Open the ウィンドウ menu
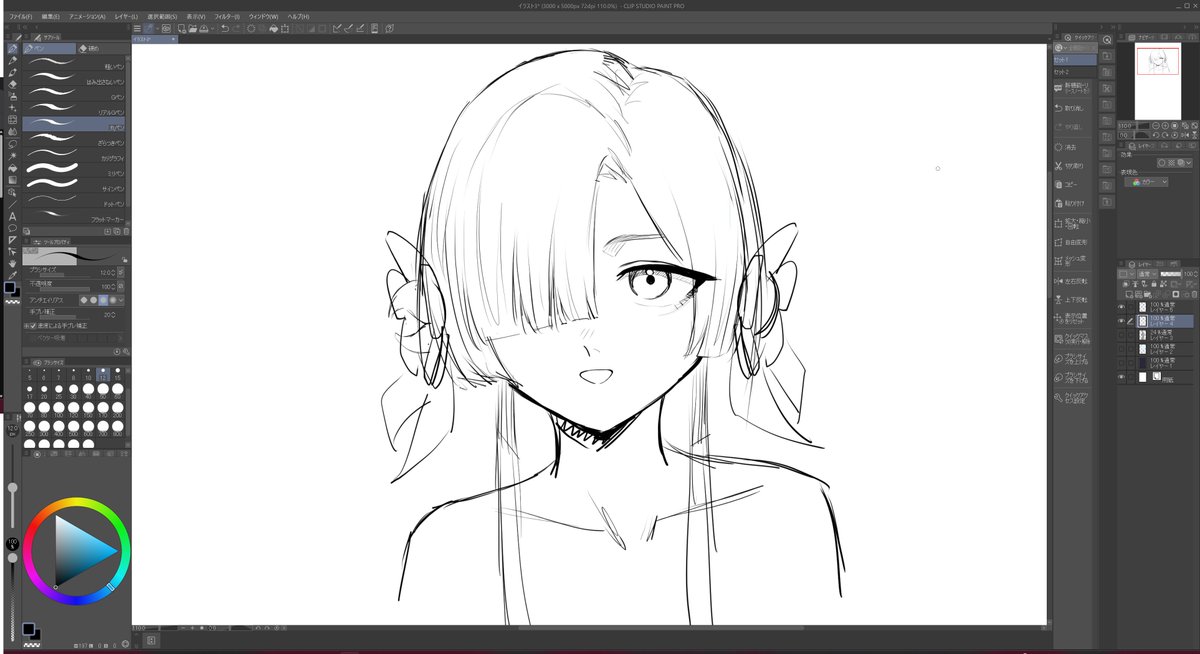 point(263,17)
